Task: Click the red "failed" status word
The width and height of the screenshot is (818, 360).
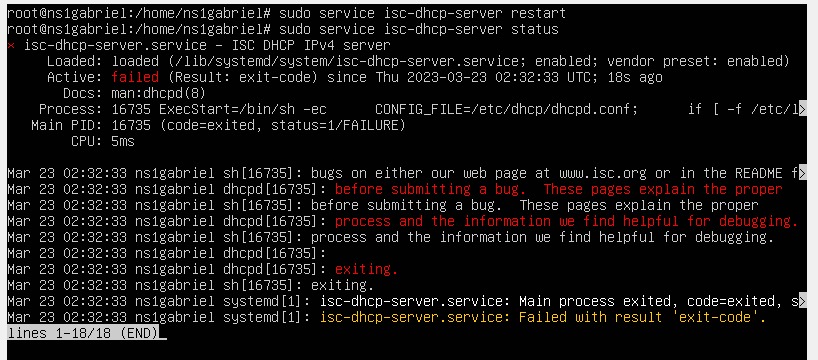Action: point(135,78)
